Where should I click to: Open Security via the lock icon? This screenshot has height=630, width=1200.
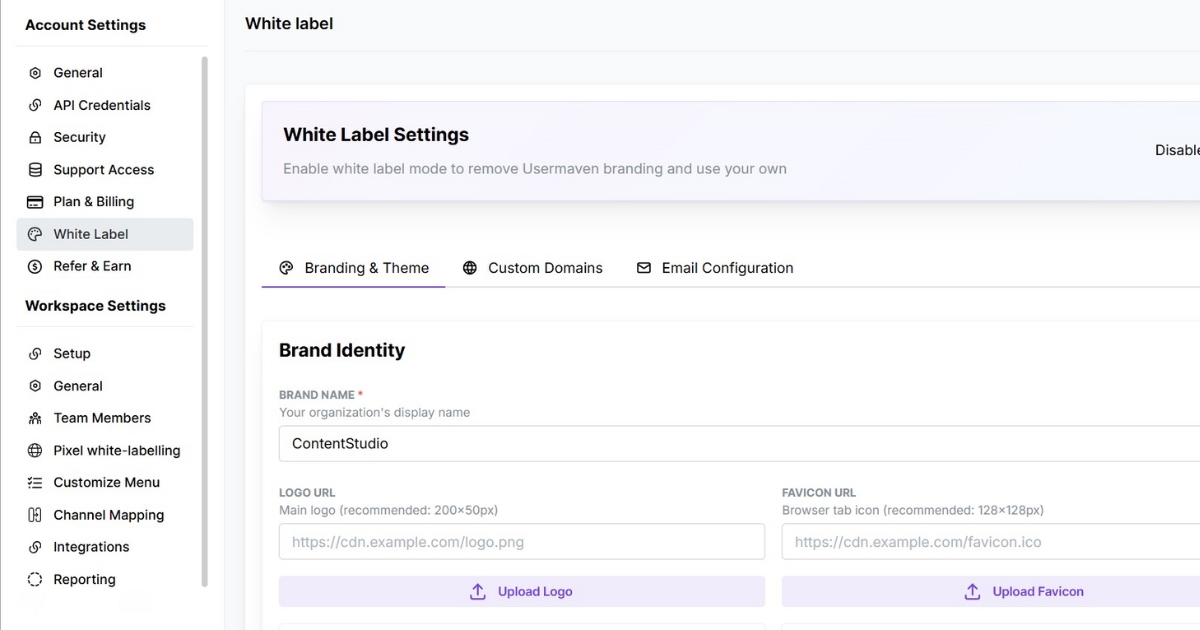click(35, 137)
